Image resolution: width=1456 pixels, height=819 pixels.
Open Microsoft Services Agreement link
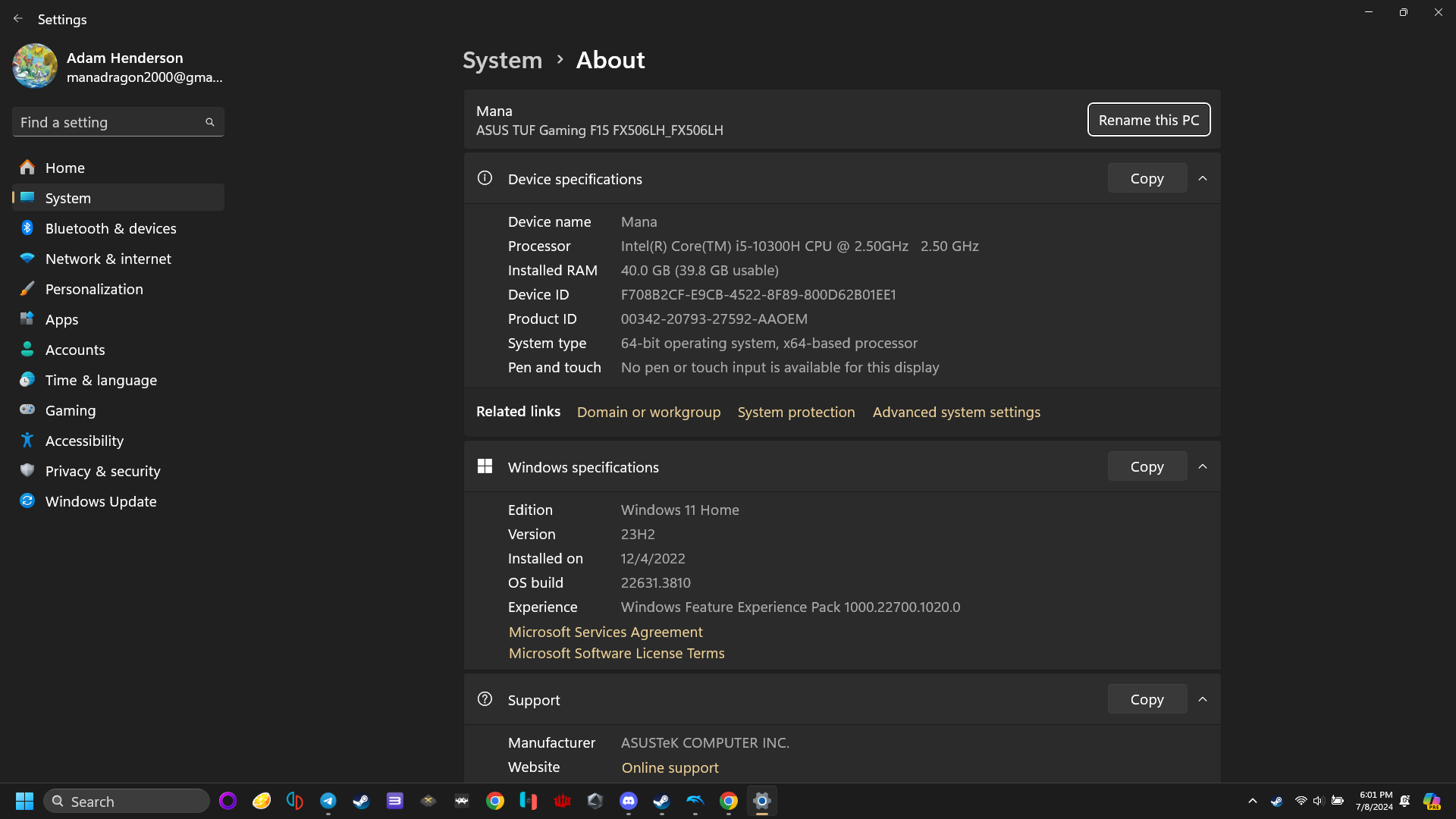pyautogui.click(x=605, y=632)
